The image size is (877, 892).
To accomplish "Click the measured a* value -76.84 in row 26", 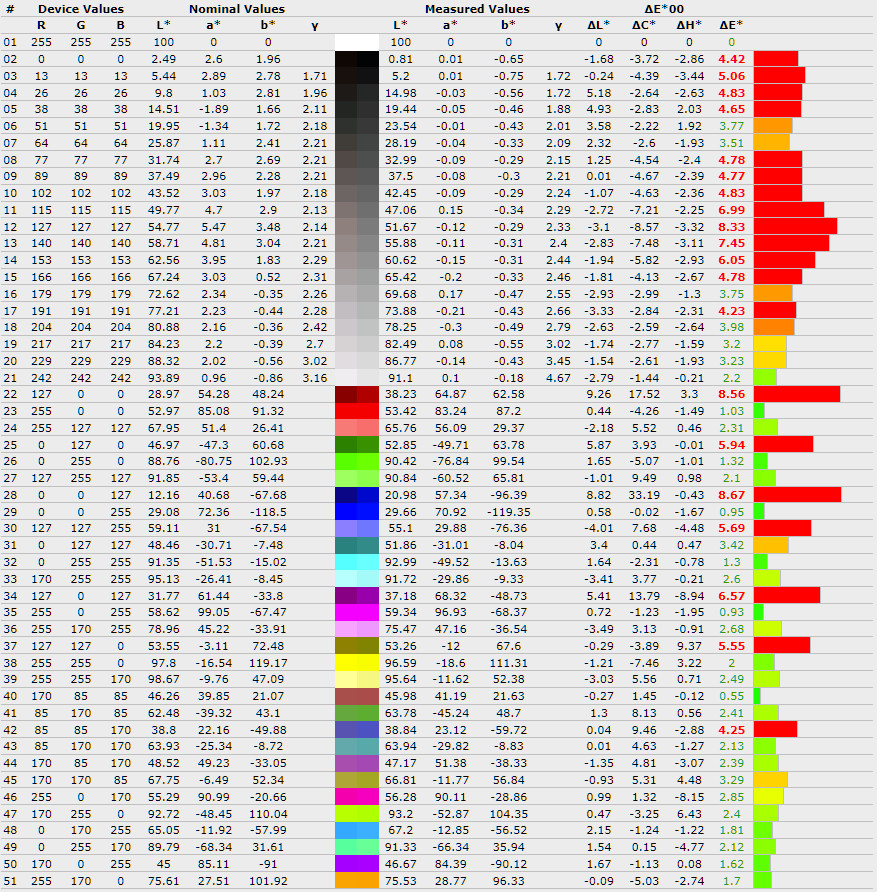I will click(x=450, y=461).
